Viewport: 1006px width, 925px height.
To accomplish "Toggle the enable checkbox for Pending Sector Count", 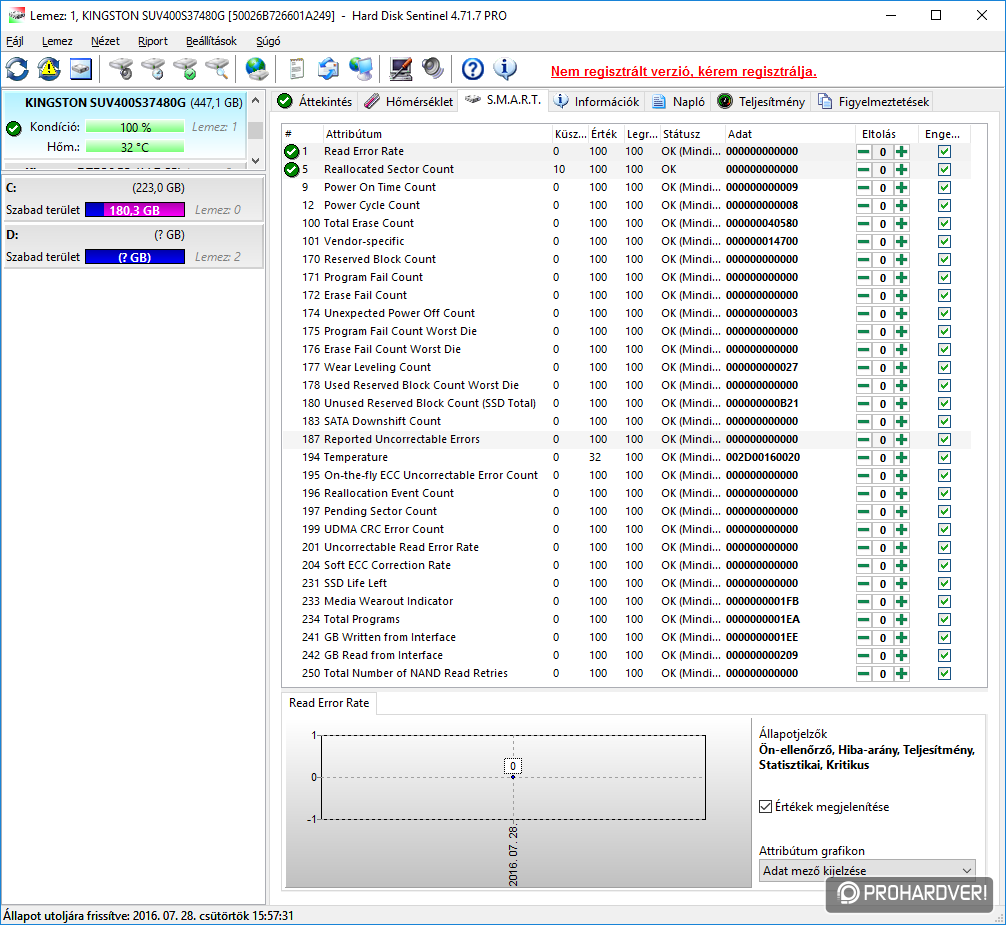I will point(944,512).
